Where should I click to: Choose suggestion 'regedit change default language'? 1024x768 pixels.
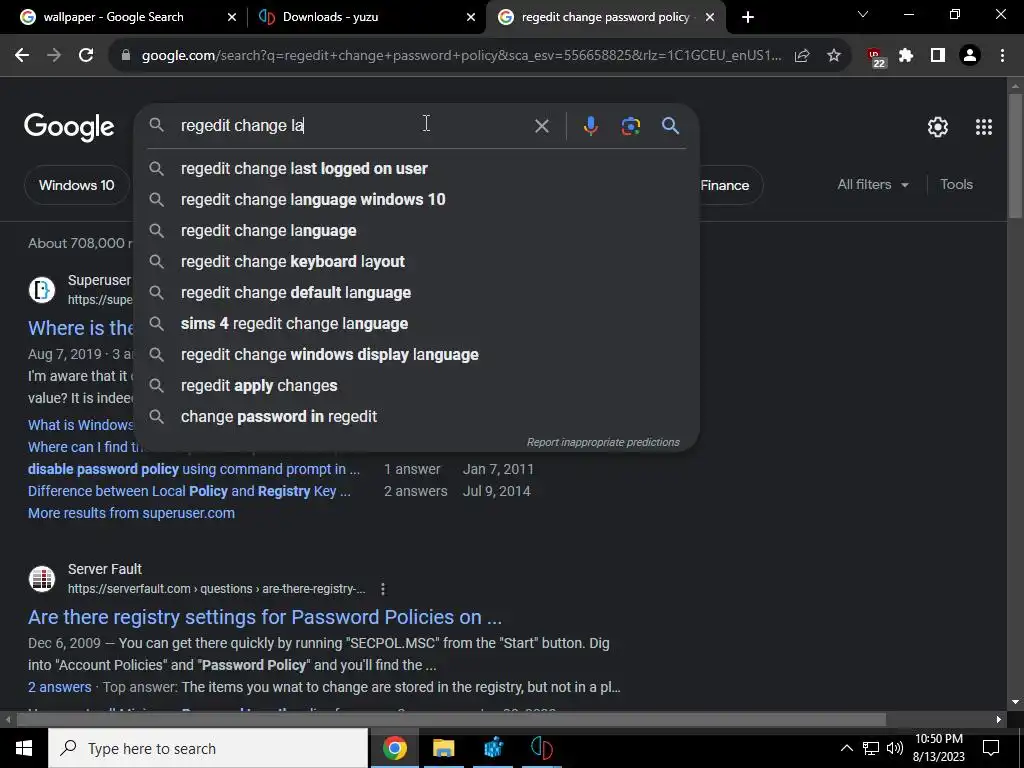[x=417, y=293]
